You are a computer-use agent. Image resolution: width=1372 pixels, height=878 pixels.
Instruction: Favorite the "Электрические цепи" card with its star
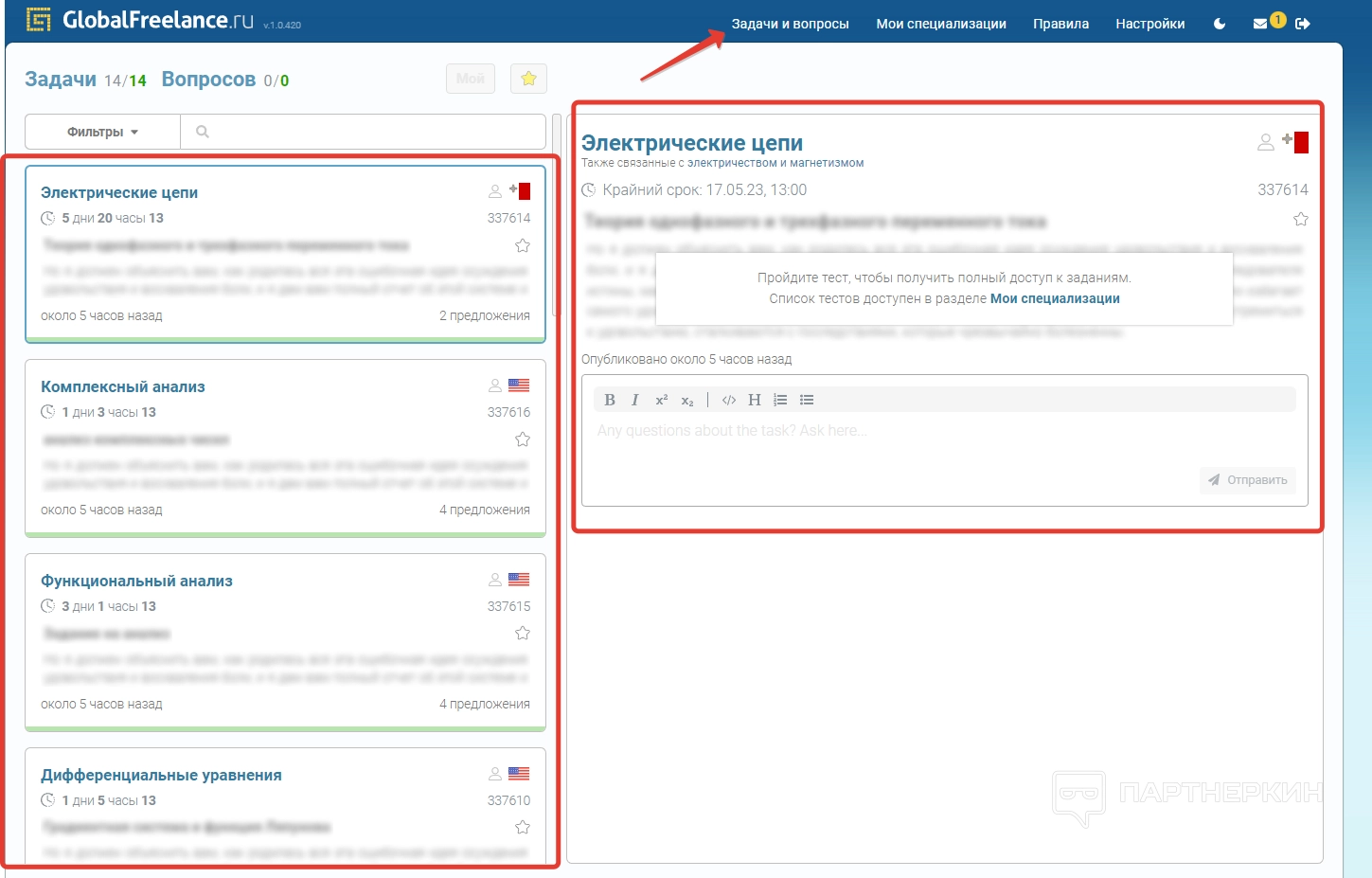coord(523,245)
